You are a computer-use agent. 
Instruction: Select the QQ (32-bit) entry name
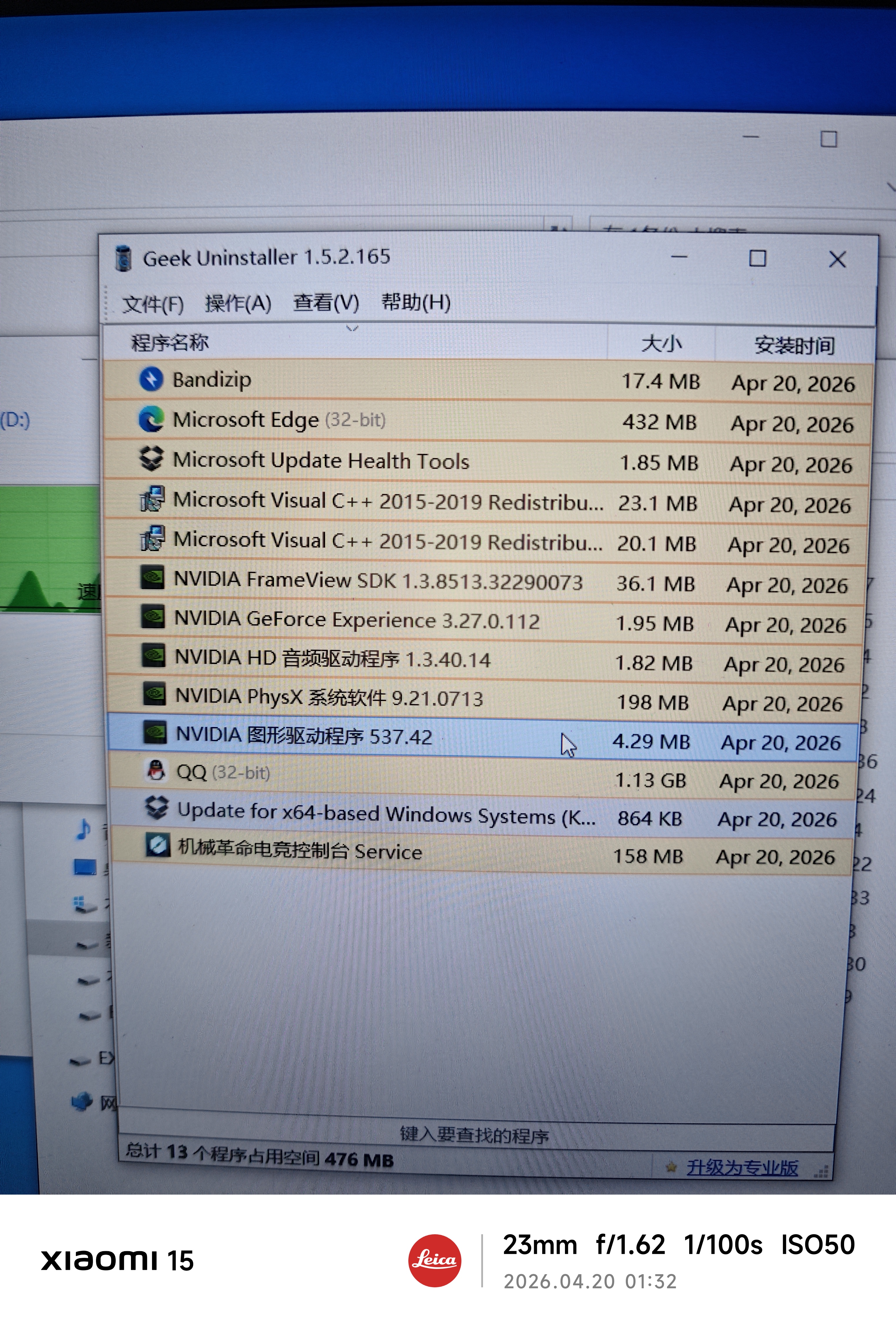pyautogui.click(x=223, y=773)
